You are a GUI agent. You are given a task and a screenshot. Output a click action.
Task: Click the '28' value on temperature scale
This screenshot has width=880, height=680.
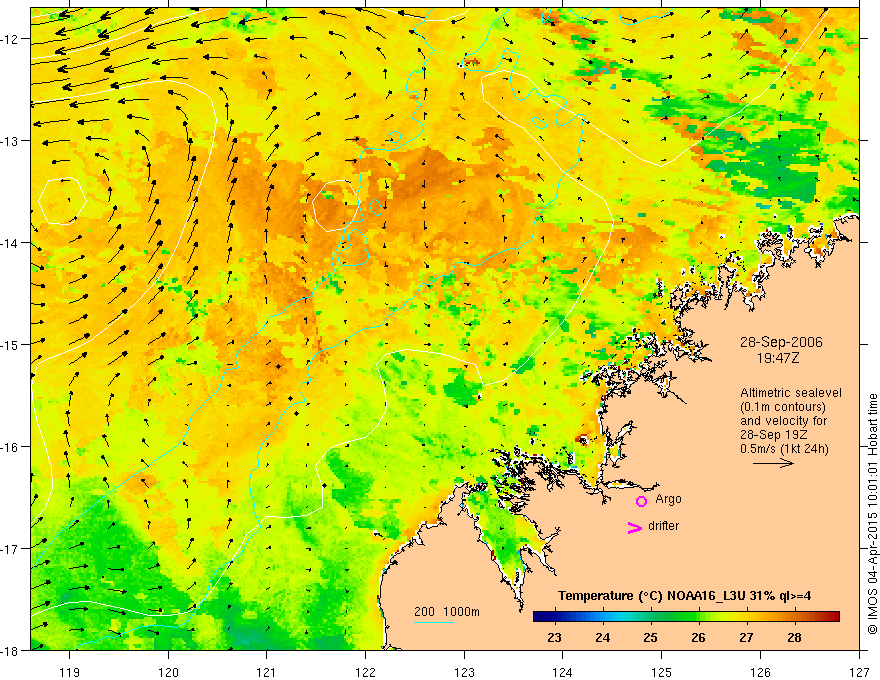(794, 637)
